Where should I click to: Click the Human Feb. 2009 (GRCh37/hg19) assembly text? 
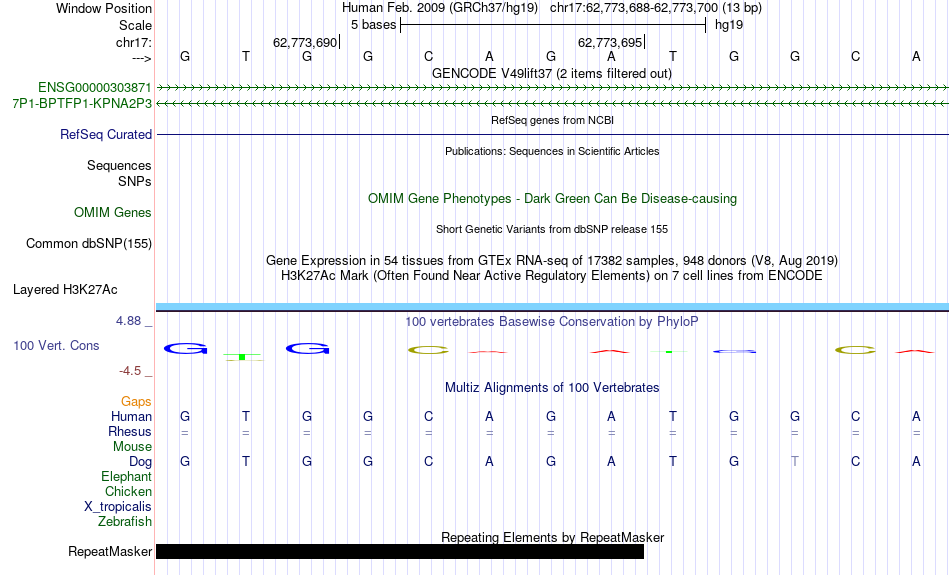[x=440, y=8]
